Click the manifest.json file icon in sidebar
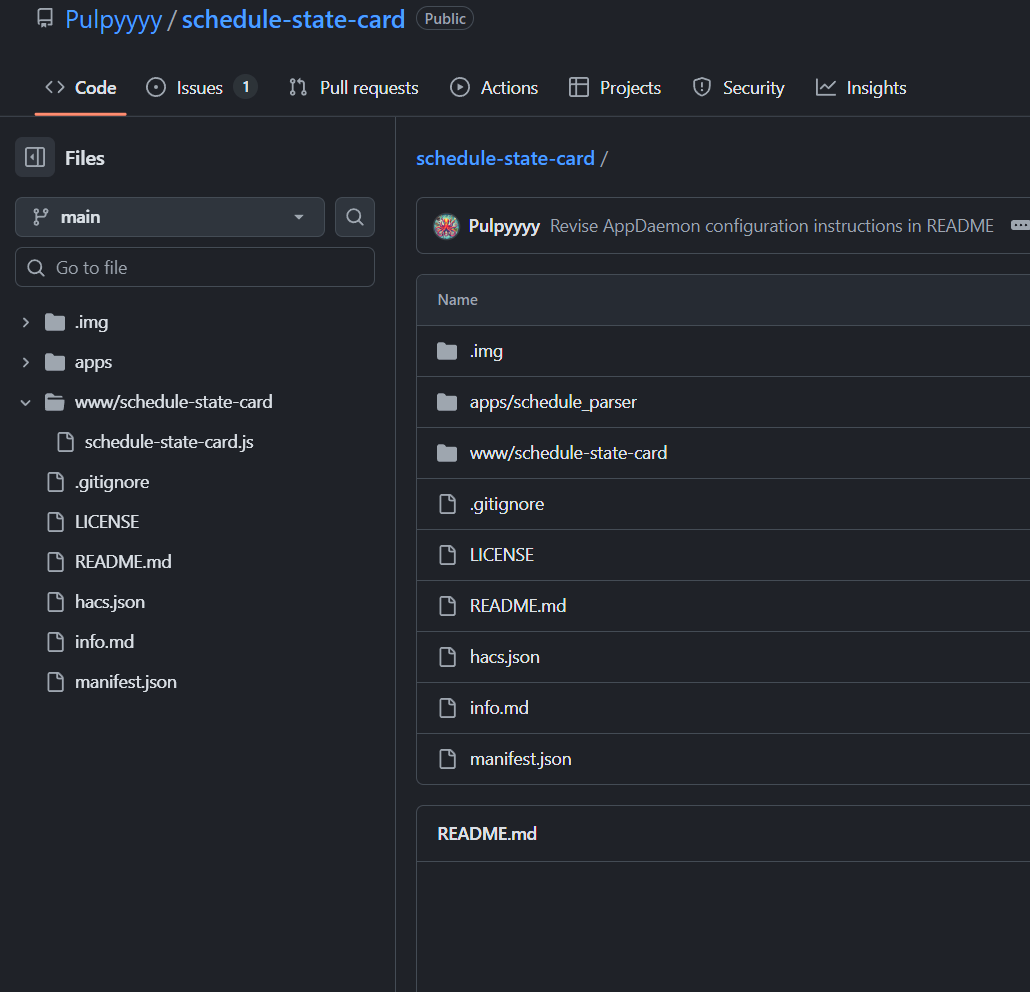 tap(56, 682)
